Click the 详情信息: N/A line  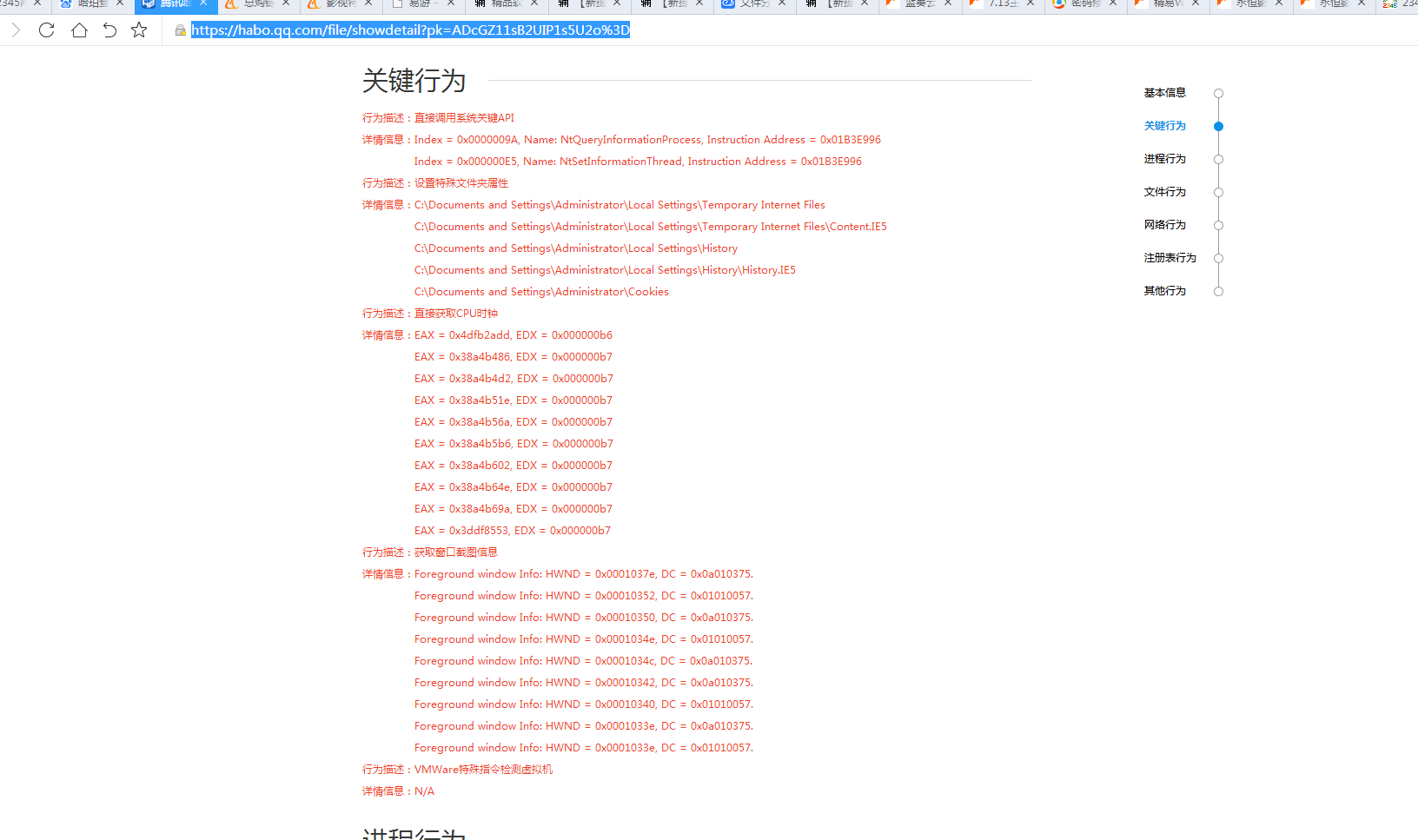pos(398,791)
